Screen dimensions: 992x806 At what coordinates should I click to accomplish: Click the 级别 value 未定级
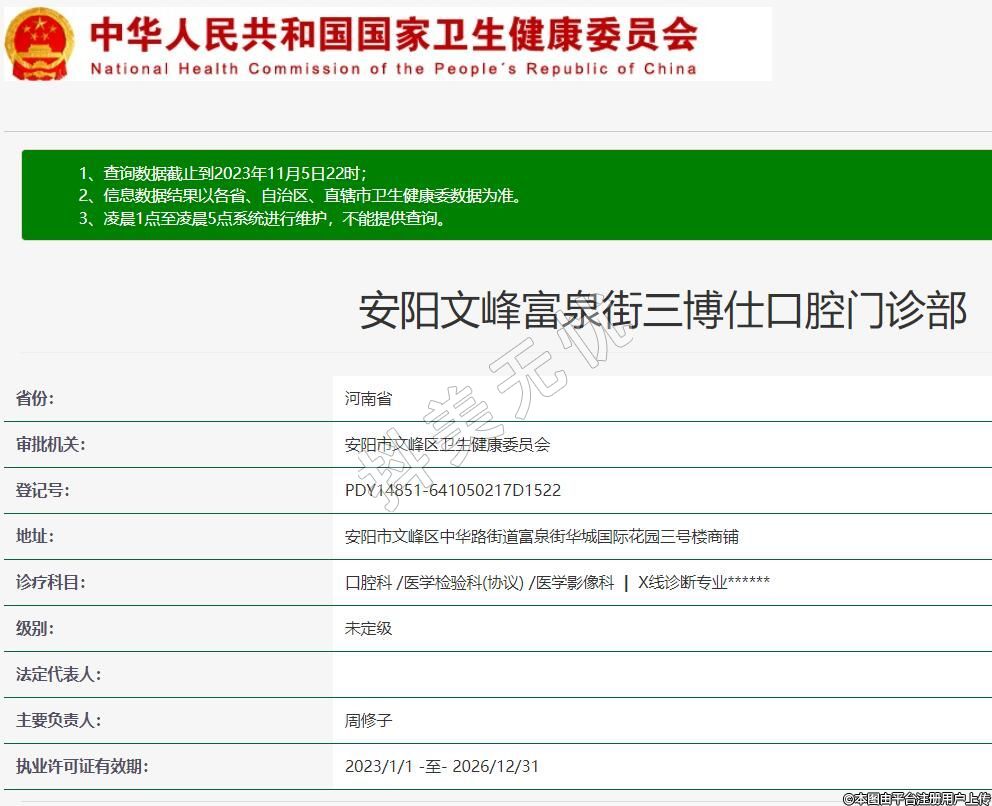pos(368,629)
